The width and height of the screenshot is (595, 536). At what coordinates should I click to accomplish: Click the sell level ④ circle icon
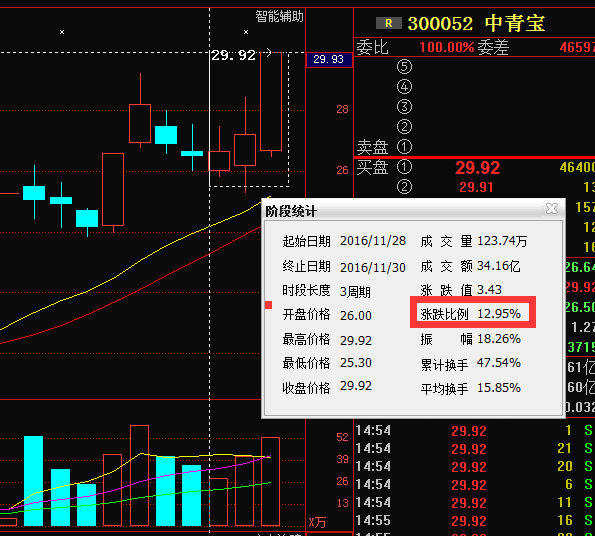click(404, 86)
